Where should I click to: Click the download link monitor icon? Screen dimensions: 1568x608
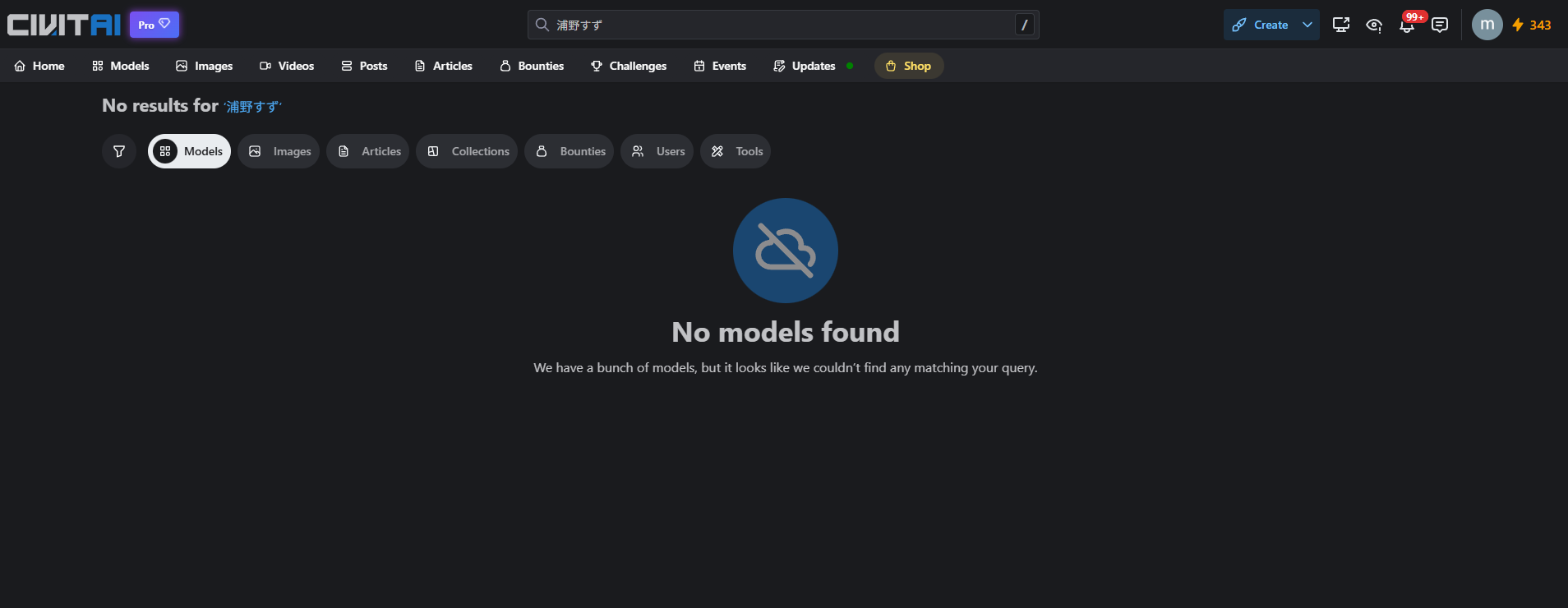pos(1341,25)
